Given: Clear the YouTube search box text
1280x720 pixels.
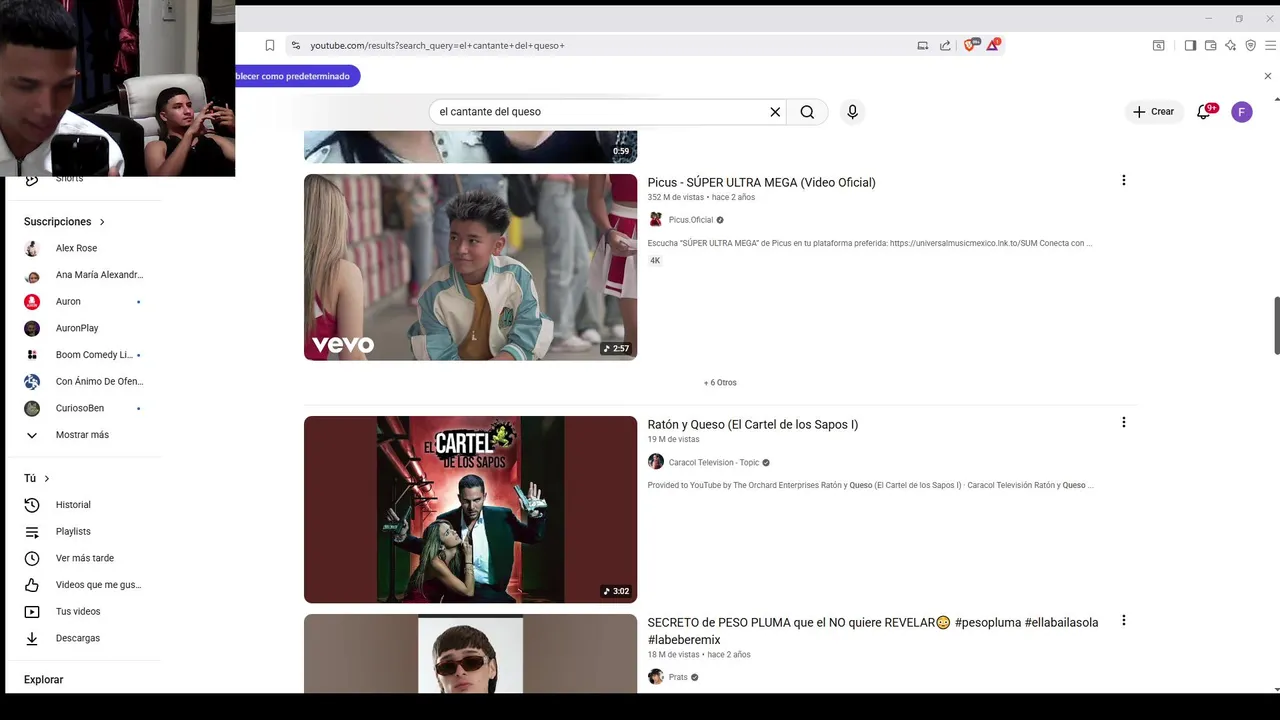Looking at the screenshot, I should [x=775, y=112].
